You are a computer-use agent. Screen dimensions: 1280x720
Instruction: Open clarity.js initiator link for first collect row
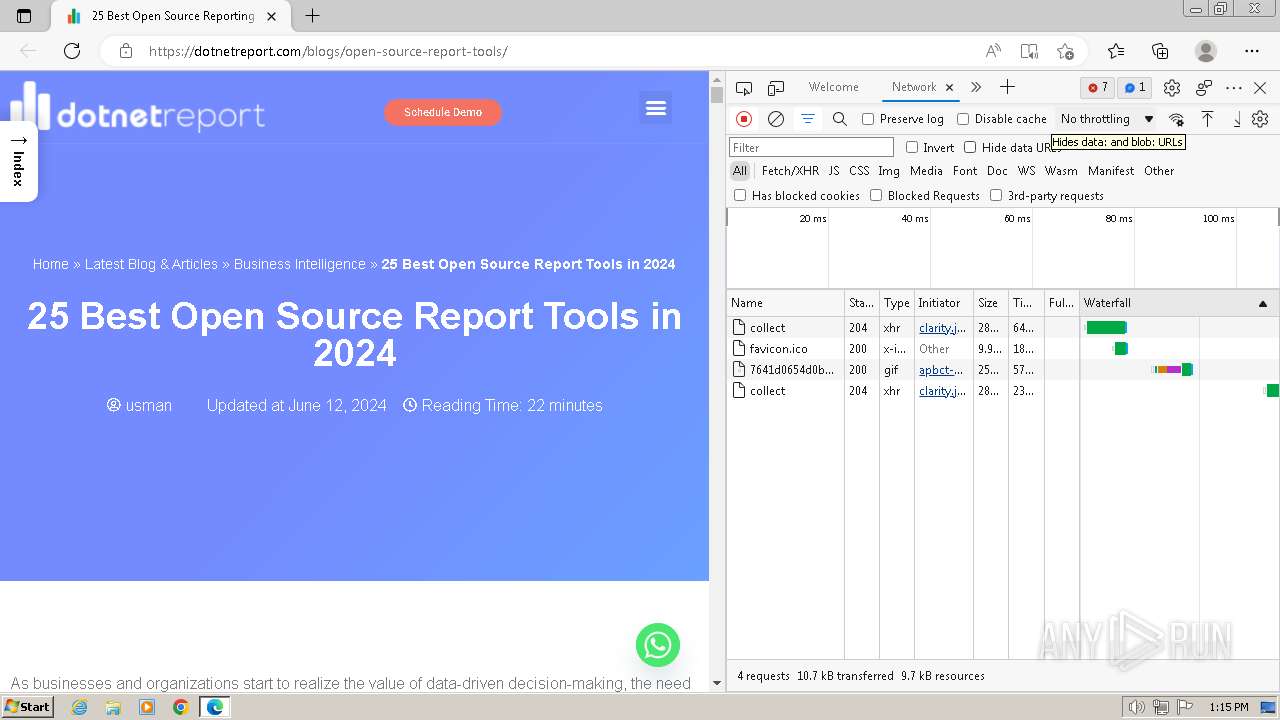click(x=943, y=328)
